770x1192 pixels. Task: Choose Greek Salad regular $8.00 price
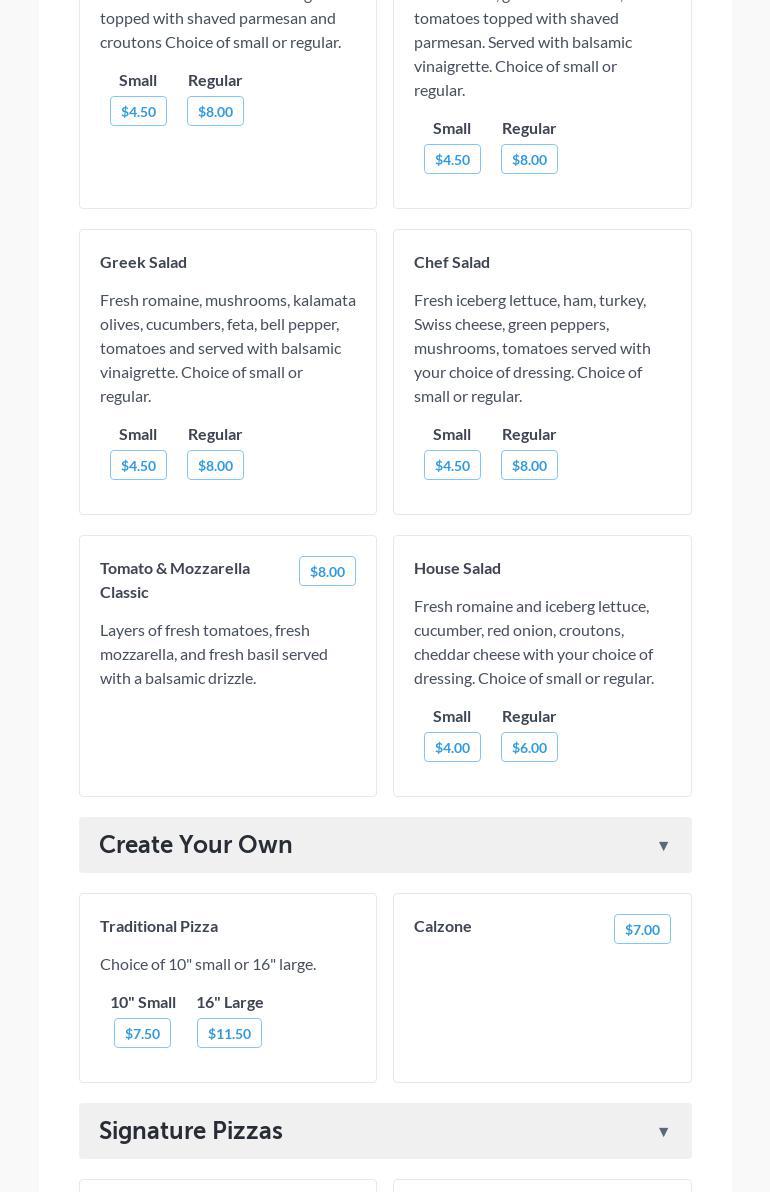(x=215, y=466)
